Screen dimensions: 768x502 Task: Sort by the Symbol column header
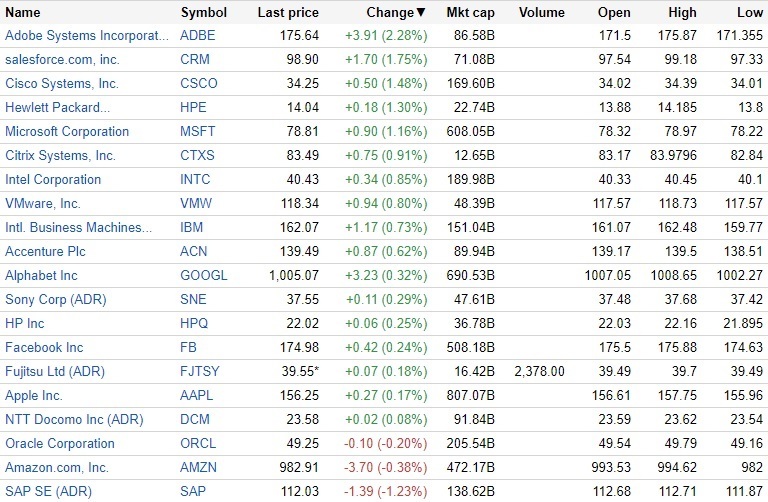(203, 13)
